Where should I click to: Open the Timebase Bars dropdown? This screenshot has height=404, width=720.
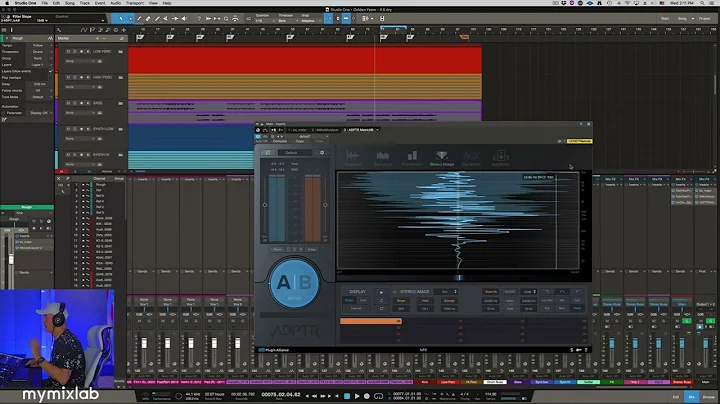287,21
